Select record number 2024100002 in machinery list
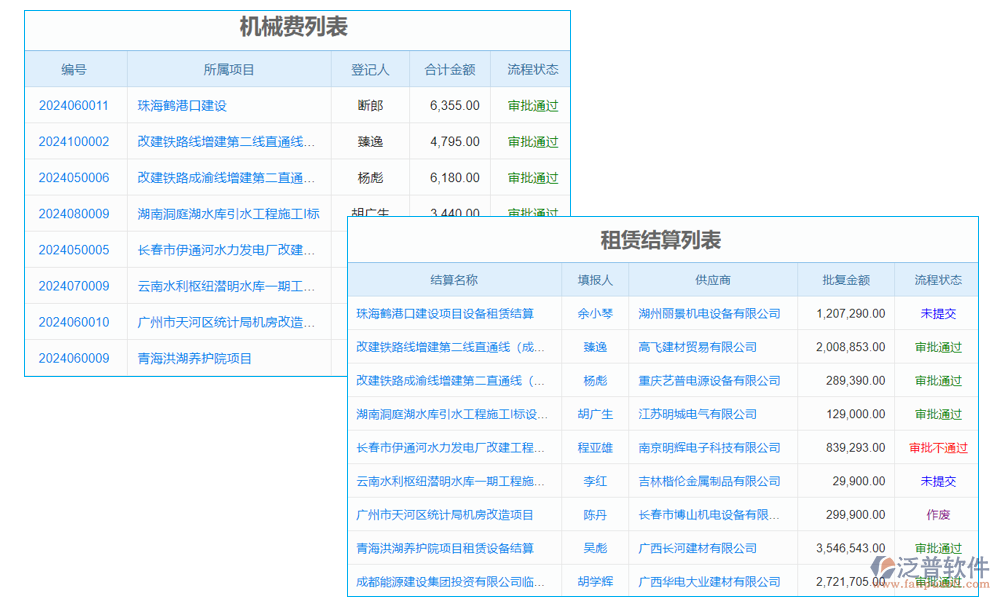Screen dimensions: 1000x600 point(75,141)
